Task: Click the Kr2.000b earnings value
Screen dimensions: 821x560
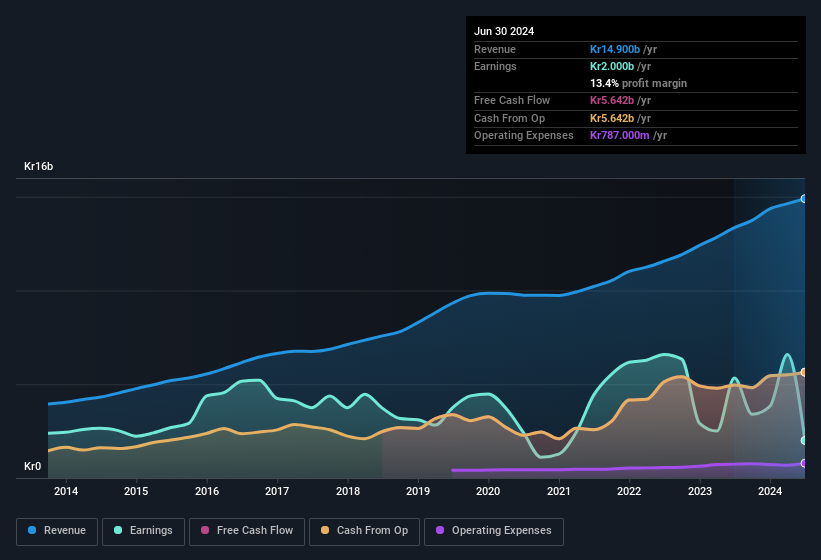Action: [612, 66]
